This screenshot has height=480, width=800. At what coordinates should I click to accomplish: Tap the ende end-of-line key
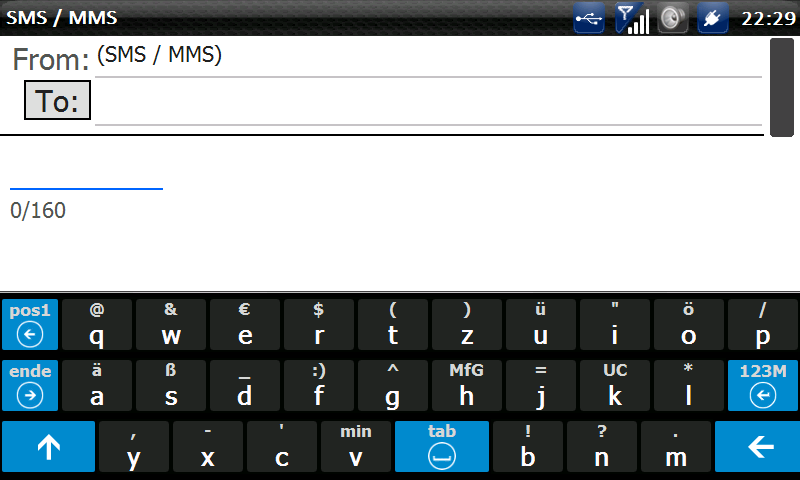pyautogui.click(x=30, y=386)
